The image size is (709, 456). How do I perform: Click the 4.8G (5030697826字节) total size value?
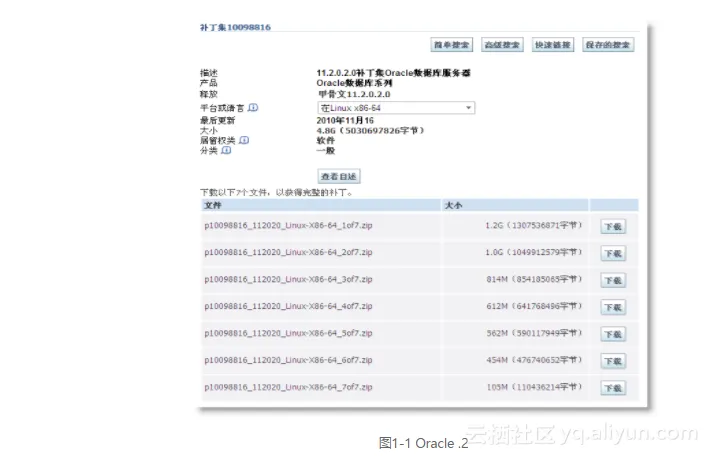tap(370, 131)
